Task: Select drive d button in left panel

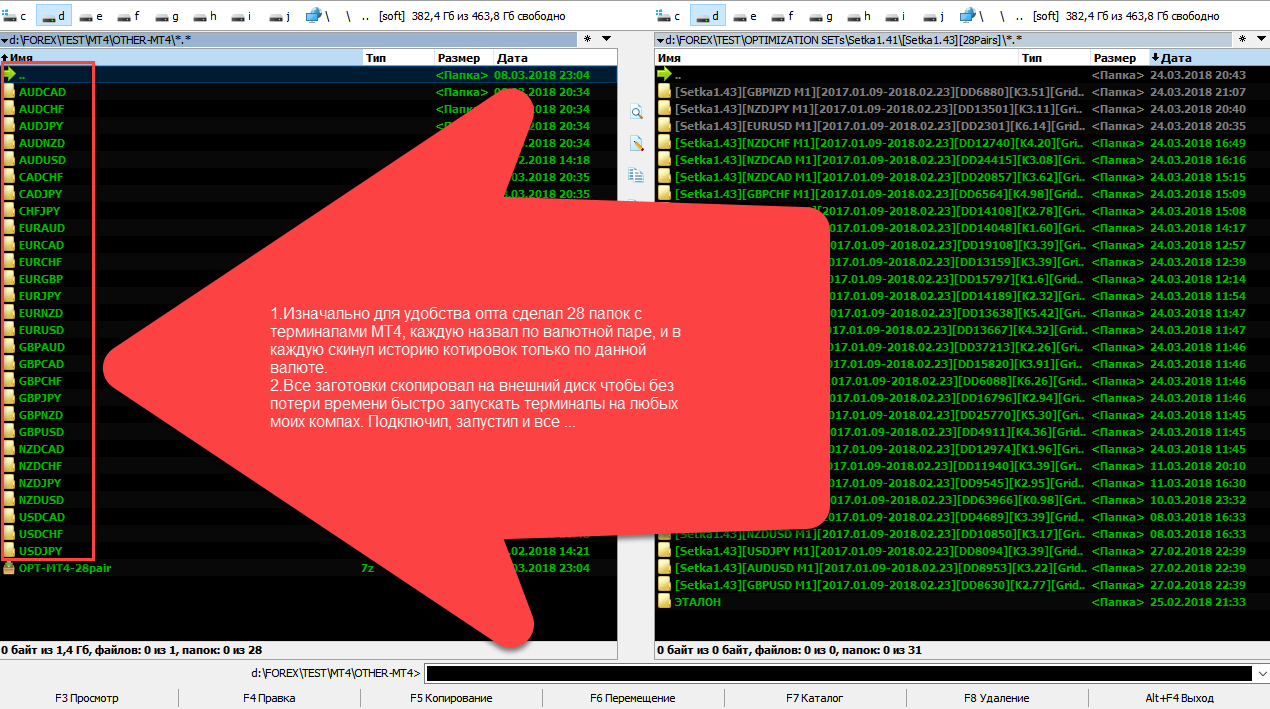Action: [54, 15]
